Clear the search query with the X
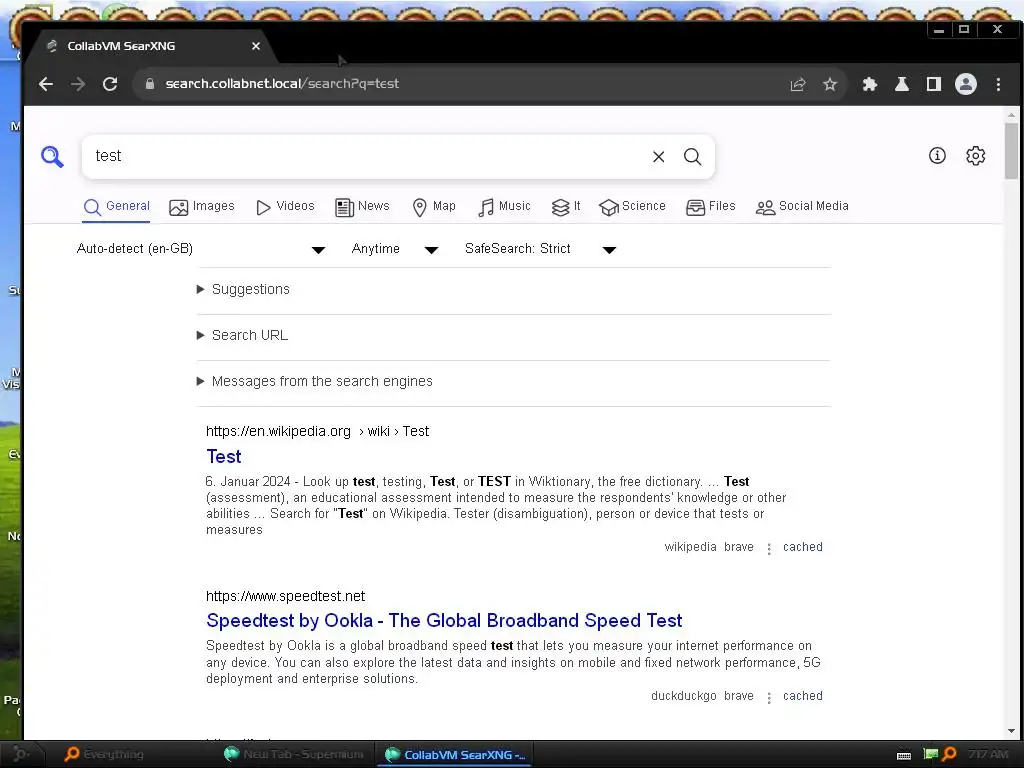 pos(658,157)
